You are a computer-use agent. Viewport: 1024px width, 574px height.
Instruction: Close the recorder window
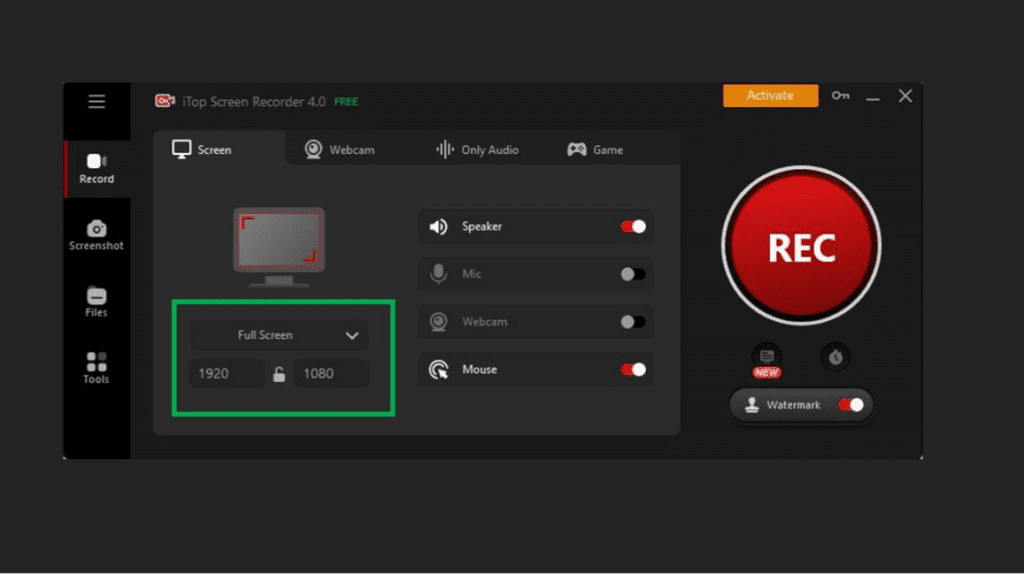coord(905,96)
